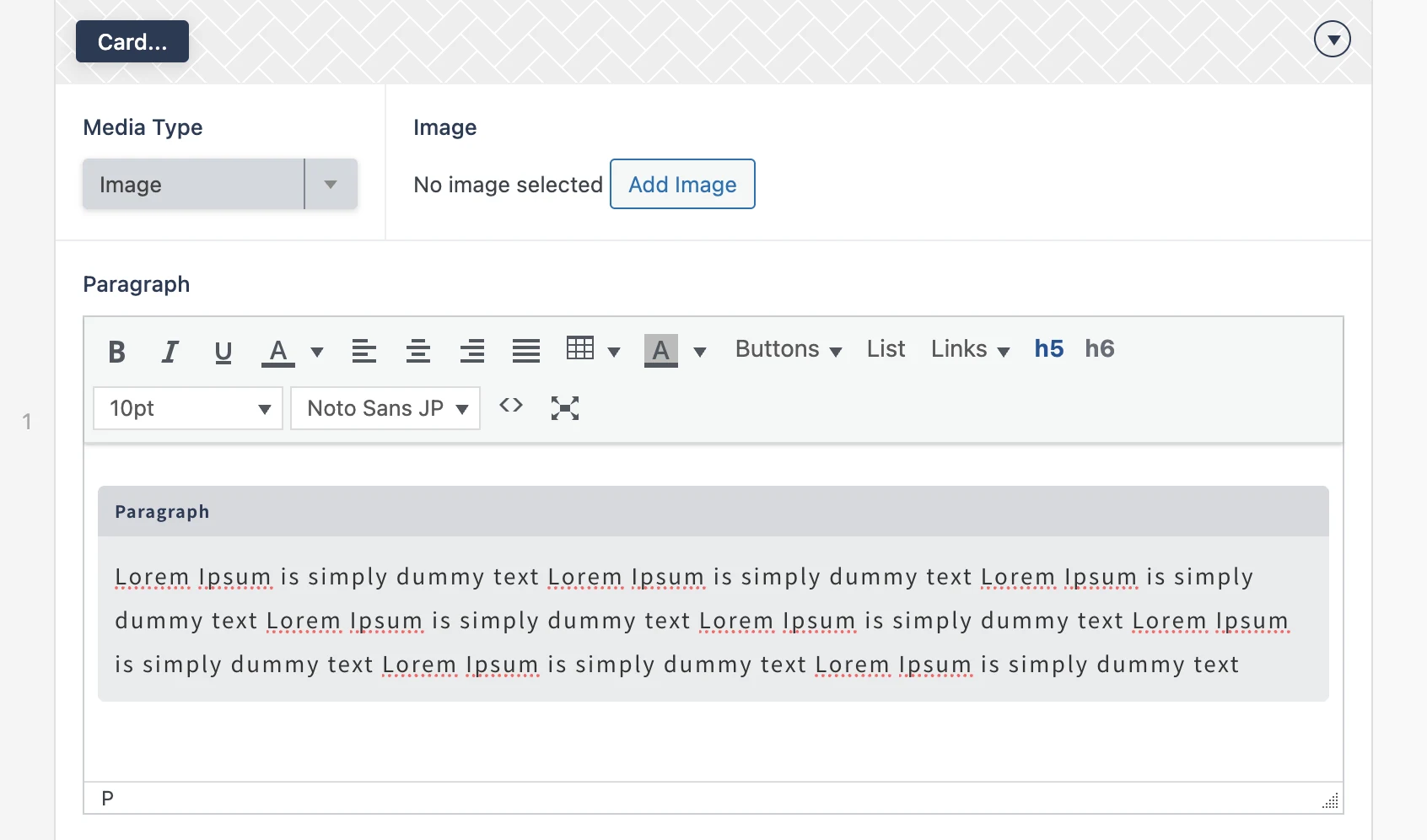Justify the paragraph text
Screen dimensions: 1427x840
526,351
